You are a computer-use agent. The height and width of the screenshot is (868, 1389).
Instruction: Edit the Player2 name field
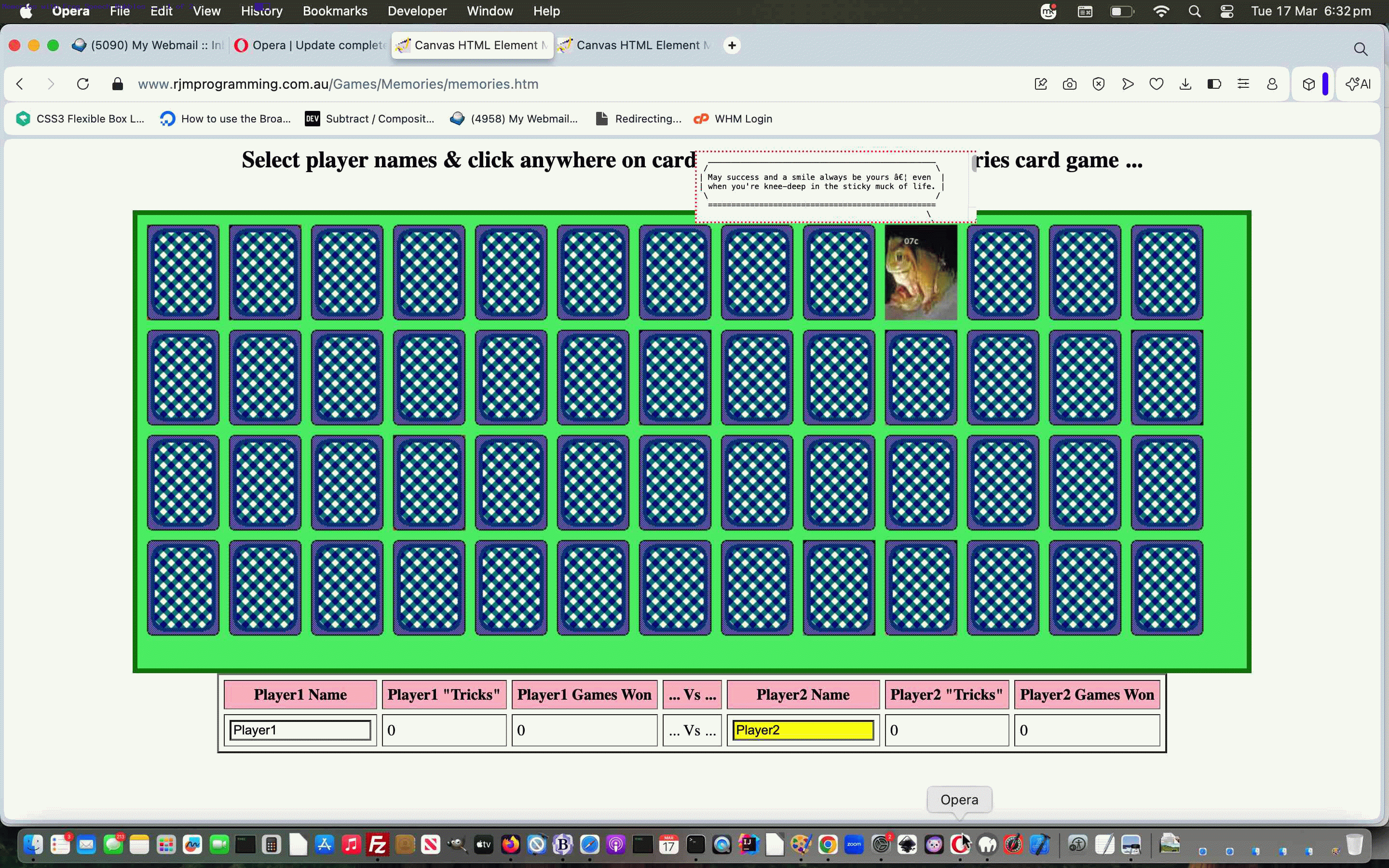point(803,730)
